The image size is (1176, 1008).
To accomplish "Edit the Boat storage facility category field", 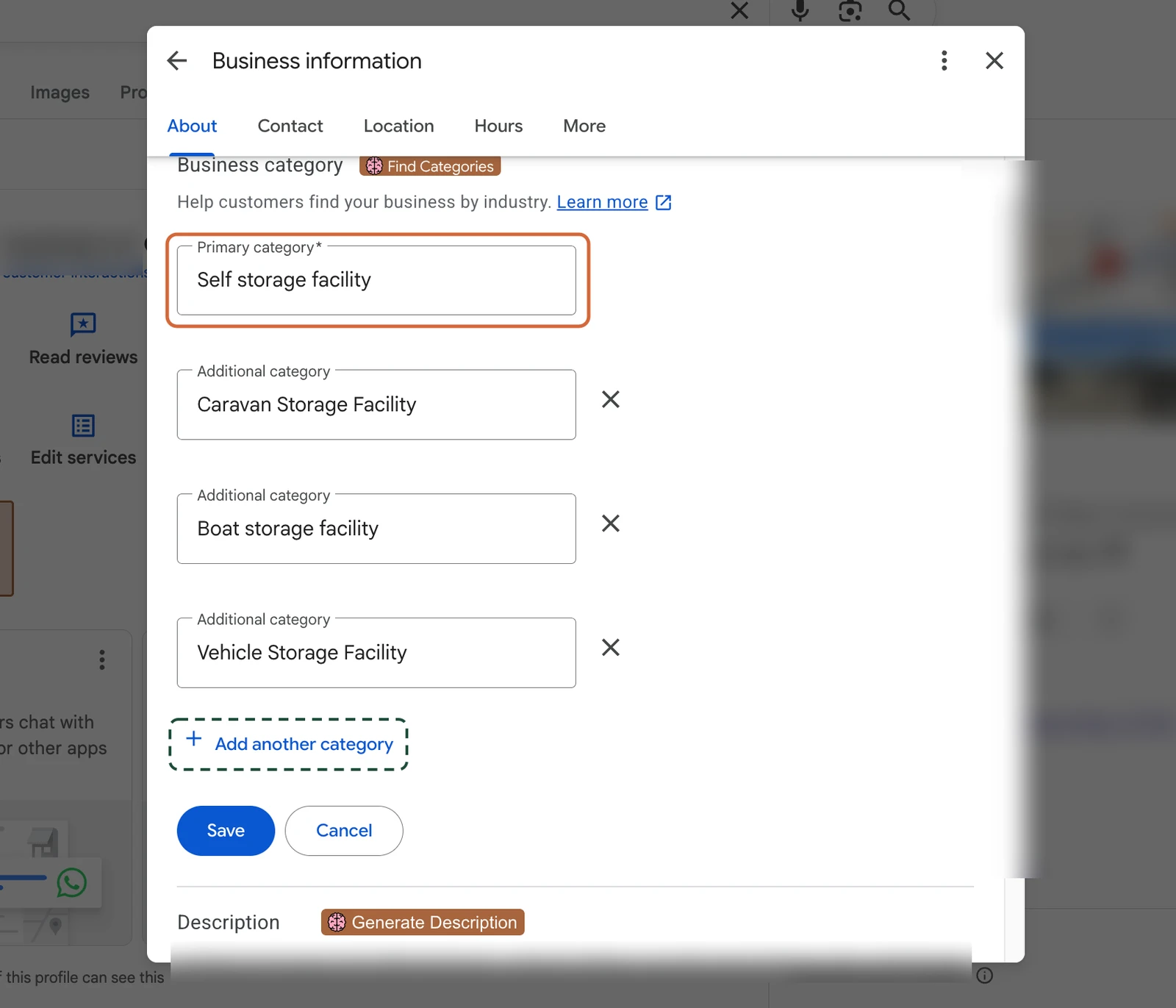I will click(x=376, y=529).
